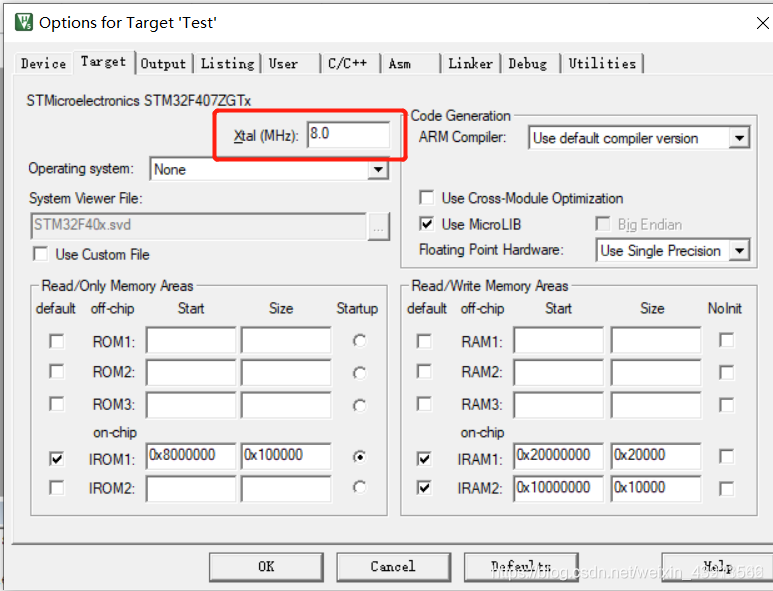The width and height of the screenshot is (773, 591).
Task: Expand the Operating system dropdown
Action: [x=378, y=170]
